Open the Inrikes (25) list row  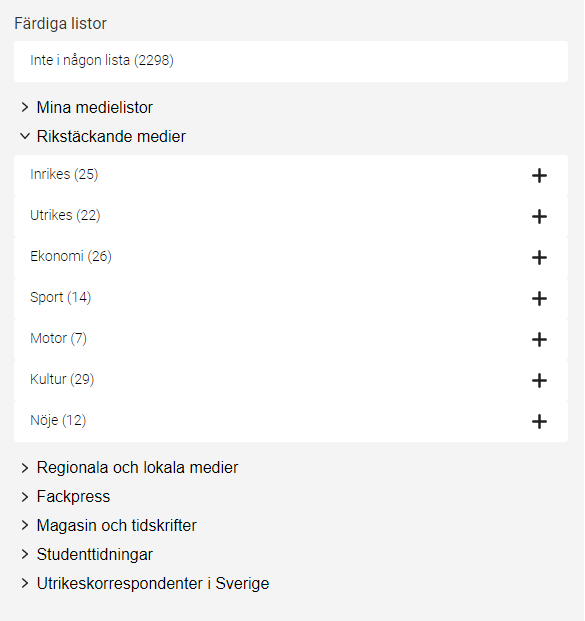(x=291, y=175)
